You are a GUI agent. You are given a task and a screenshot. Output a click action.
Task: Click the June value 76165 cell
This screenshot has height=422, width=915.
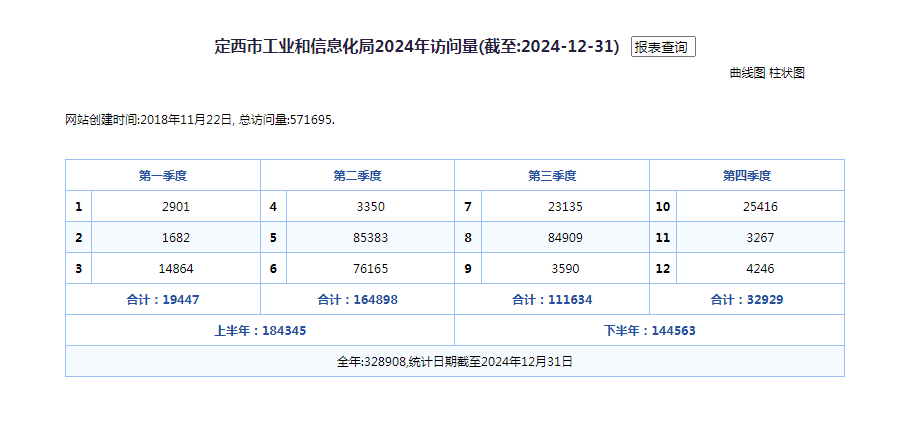370,269
